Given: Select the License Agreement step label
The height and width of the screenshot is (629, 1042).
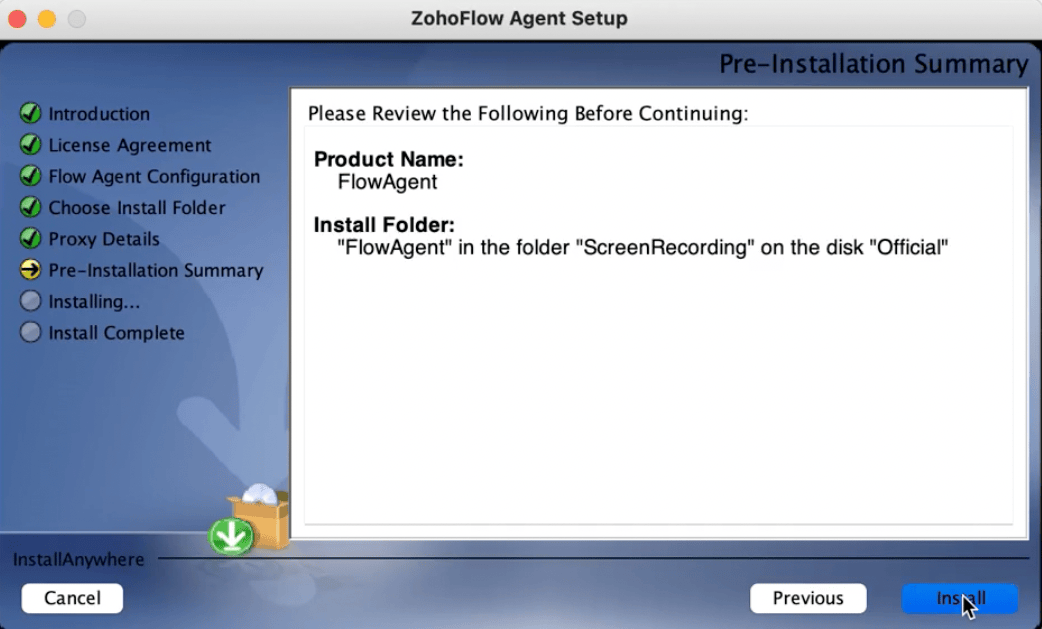Looking at the screenshot, I should point(130,145).
